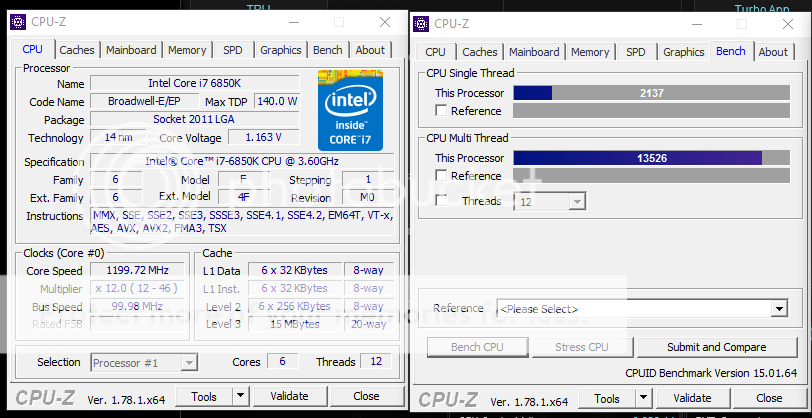Screen dimensions: 812x418
Task: Enable the Multi Thread Reference checkbox
Action: 441,176
